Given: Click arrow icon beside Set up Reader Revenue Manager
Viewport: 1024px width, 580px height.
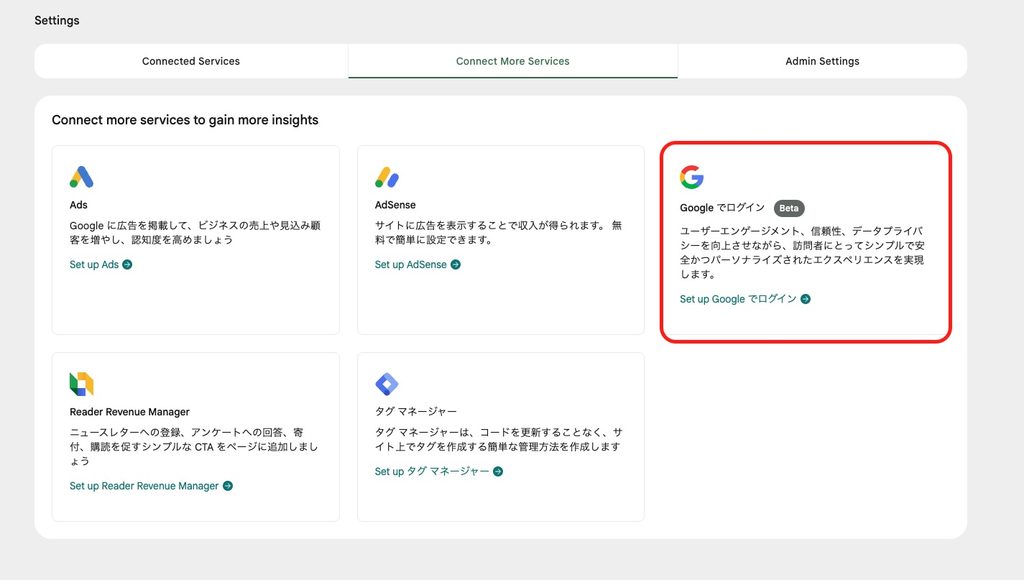Looking at the screenshot, I should 228,486.
